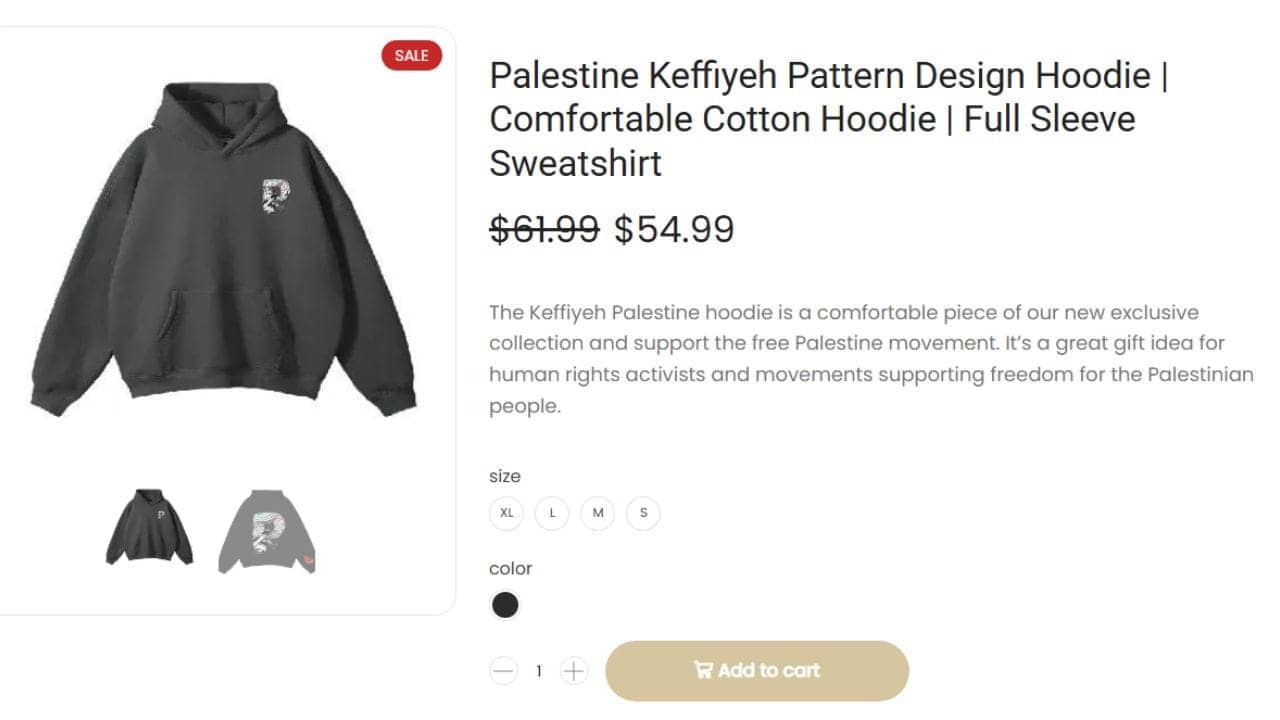This screenshot has height=720, width=1280.
Task: Add the hoodie to cart
Action: 757,671
